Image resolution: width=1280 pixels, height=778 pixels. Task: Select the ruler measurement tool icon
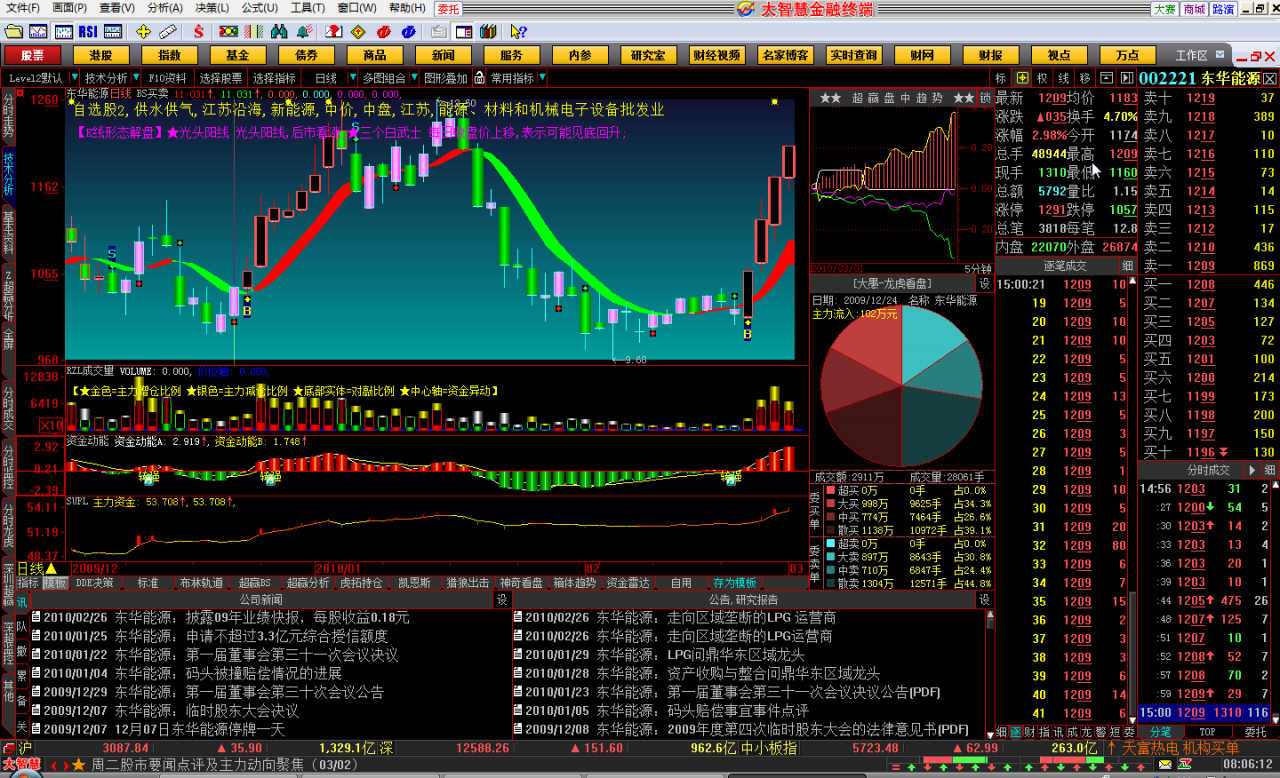click(x=168, y=31)
